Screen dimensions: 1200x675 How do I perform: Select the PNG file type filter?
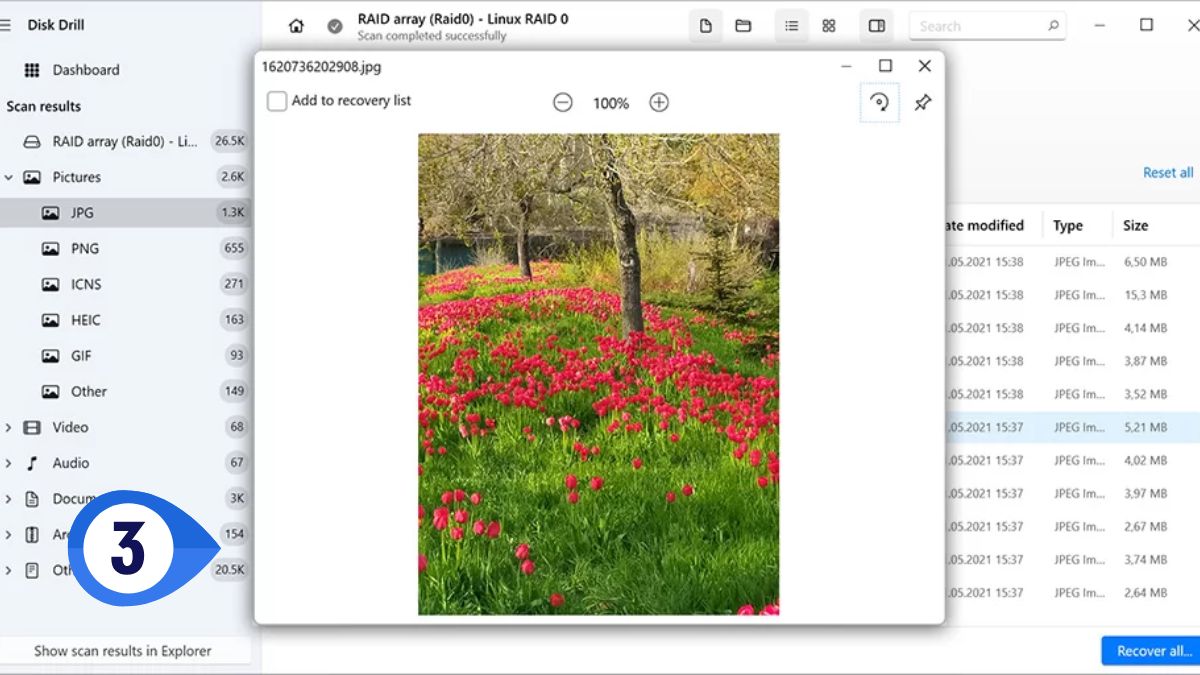(125, 248)
